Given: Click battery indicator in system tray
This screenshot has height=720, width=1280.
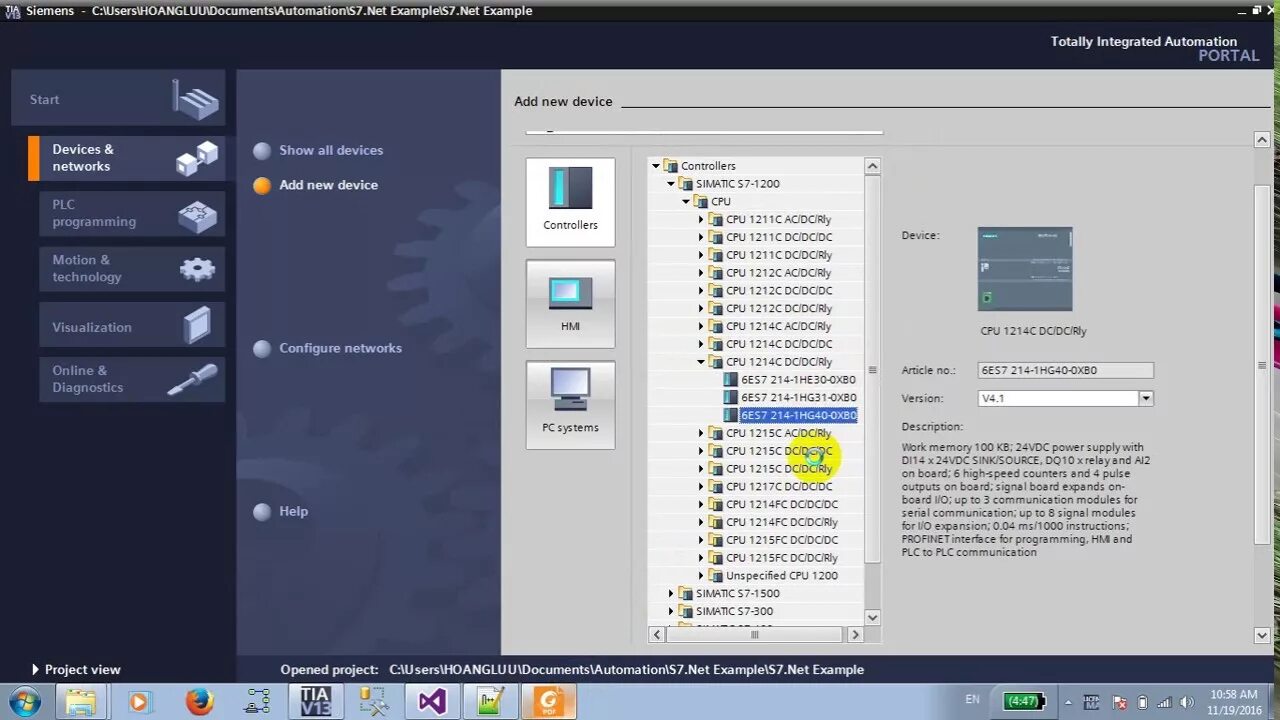Looking at the screenshot, I should [1026, 701].
